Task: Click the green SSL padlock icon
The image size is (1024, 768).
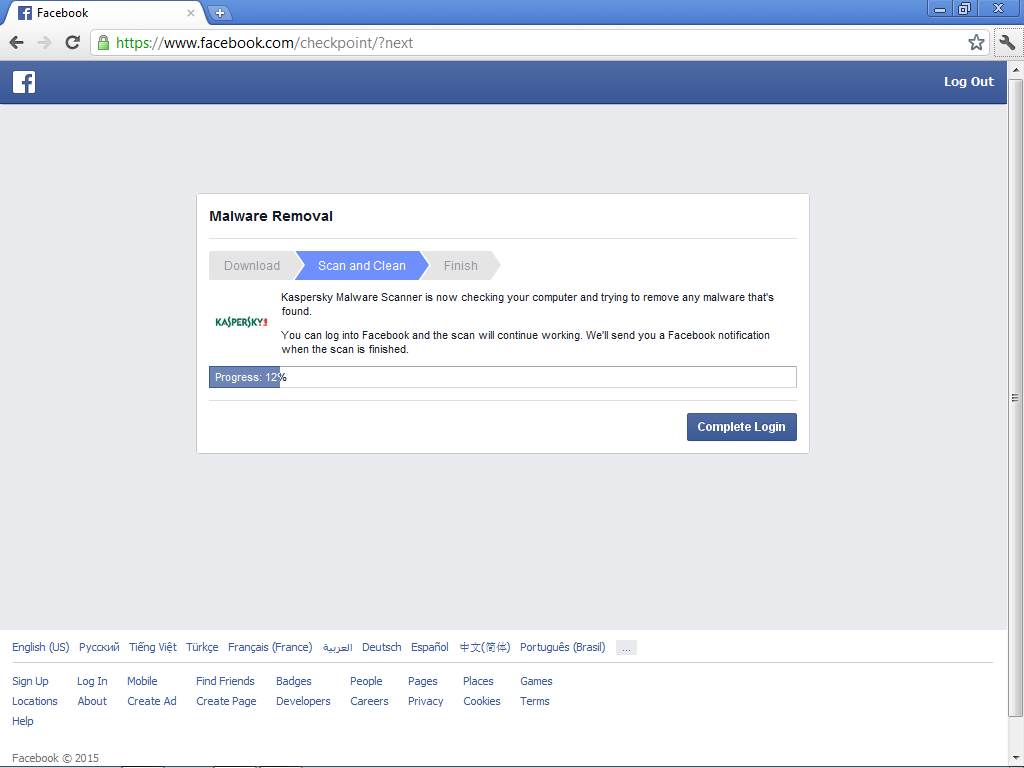Action: (x=103, y=43)
